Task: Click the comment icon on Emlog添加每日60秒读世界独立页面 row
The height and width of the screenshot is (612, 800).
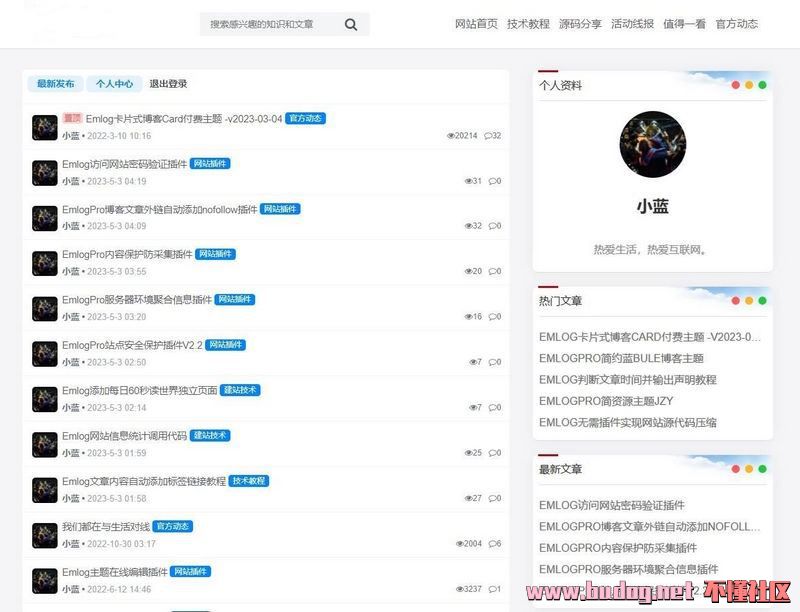Action: [492, 407]
